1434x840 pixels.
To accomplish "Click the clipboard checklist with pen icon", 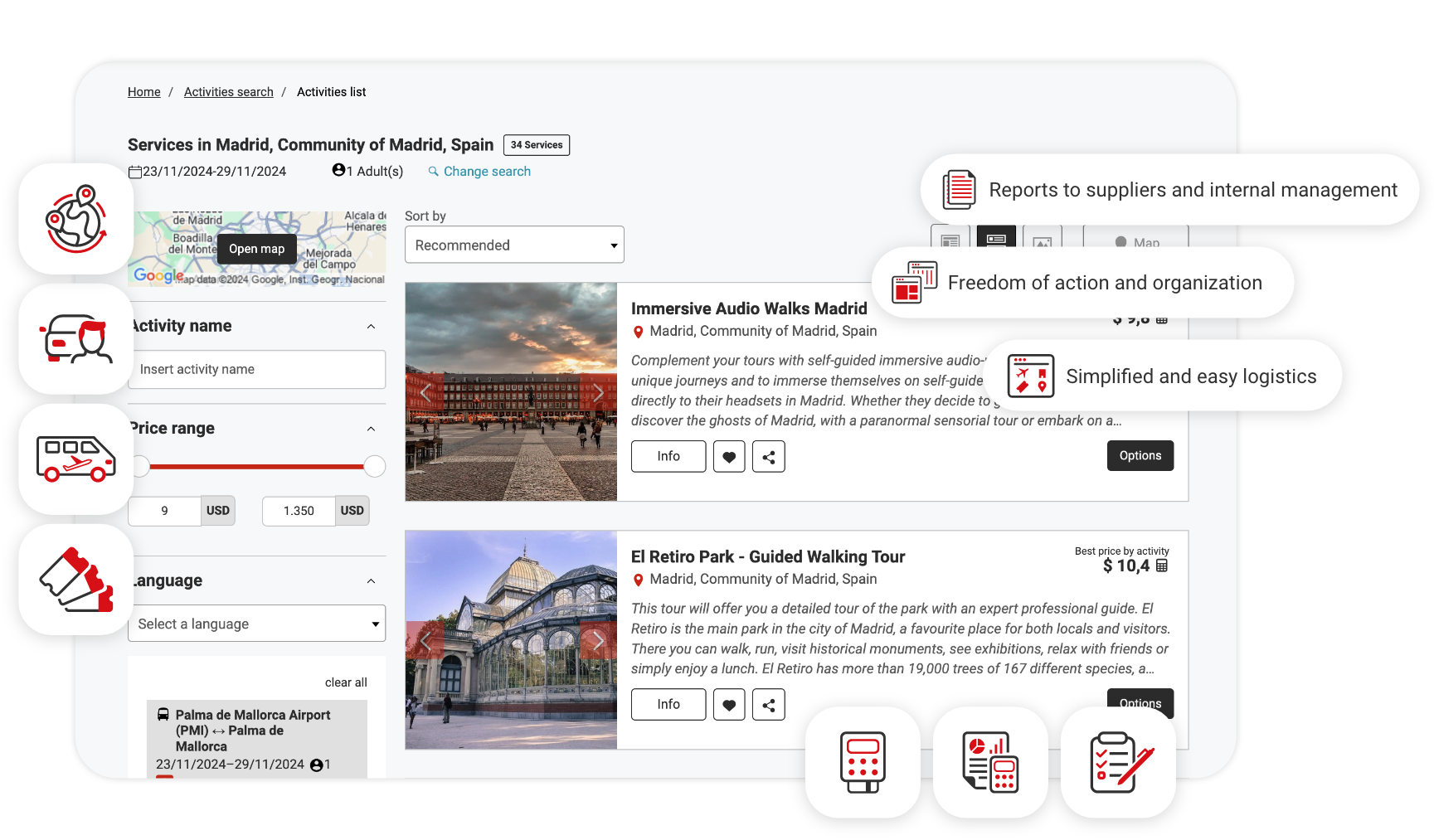I will tap(1118, 762).
